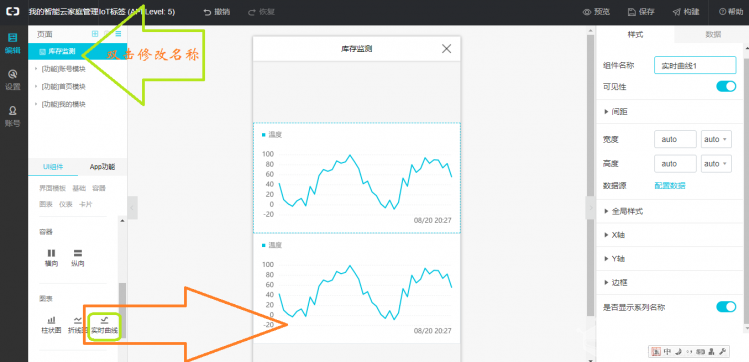The height and width of the screenshot is (362, 749).
Task: Click the 恢复 (Redo) button
Action: tap(261, 12)
